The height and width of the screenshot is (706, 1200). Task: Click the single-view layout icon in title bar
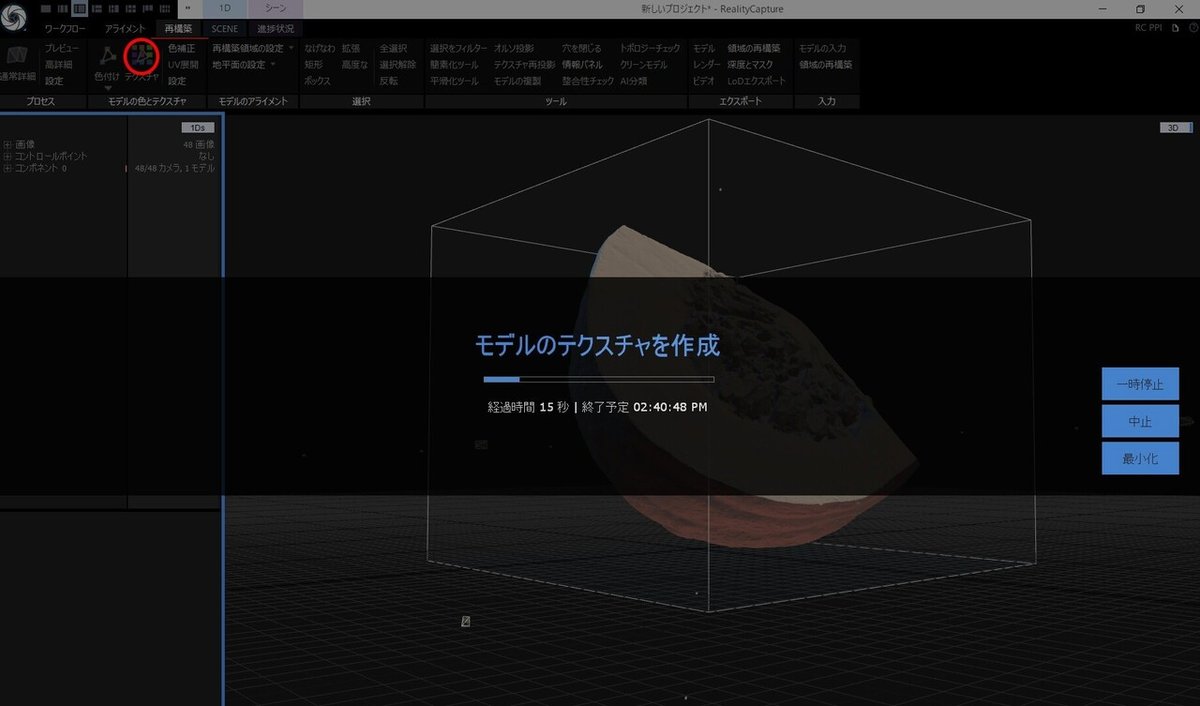(x=45, y=8)
